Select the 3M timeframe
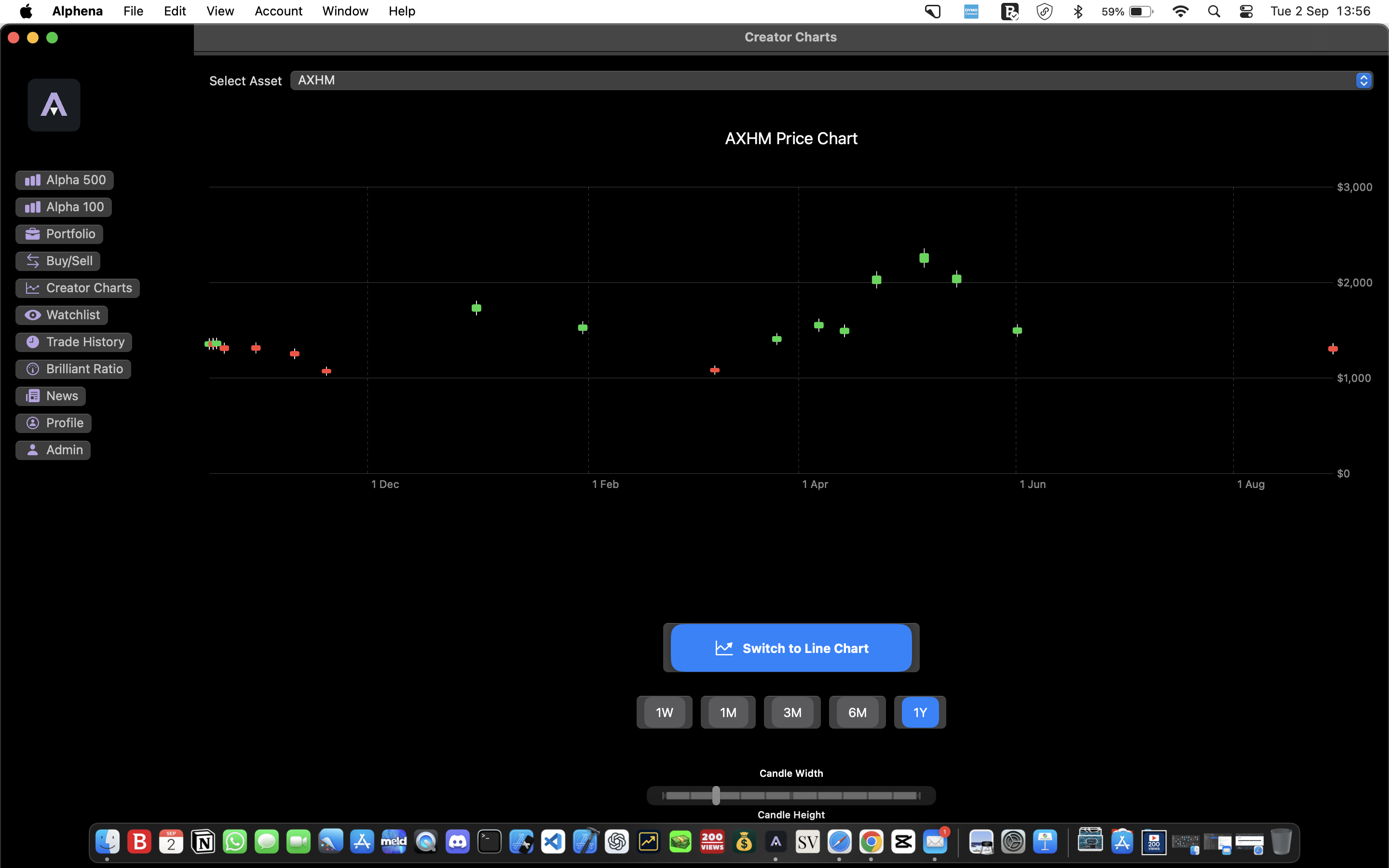Screen dimensions: 1389x868 pos(792,712)
